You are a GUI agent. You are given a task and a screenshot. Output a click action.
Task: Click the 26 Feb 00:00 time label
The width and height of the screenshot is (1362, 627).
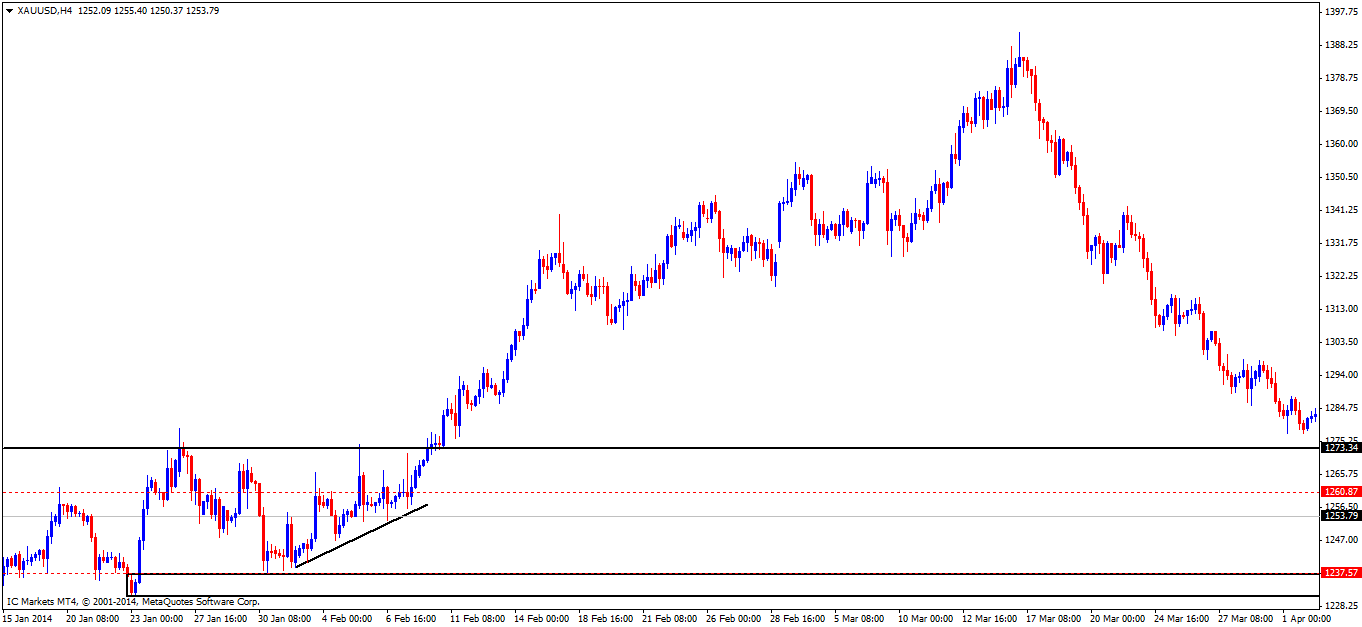point(733,619)
